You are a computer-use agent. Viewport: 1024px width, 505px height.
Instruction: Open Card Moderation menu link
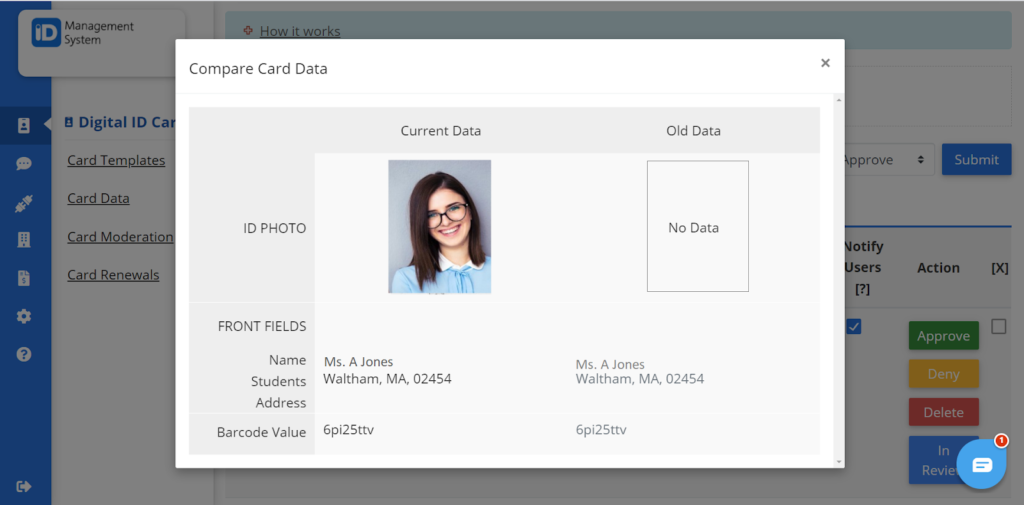click(120, 236)
